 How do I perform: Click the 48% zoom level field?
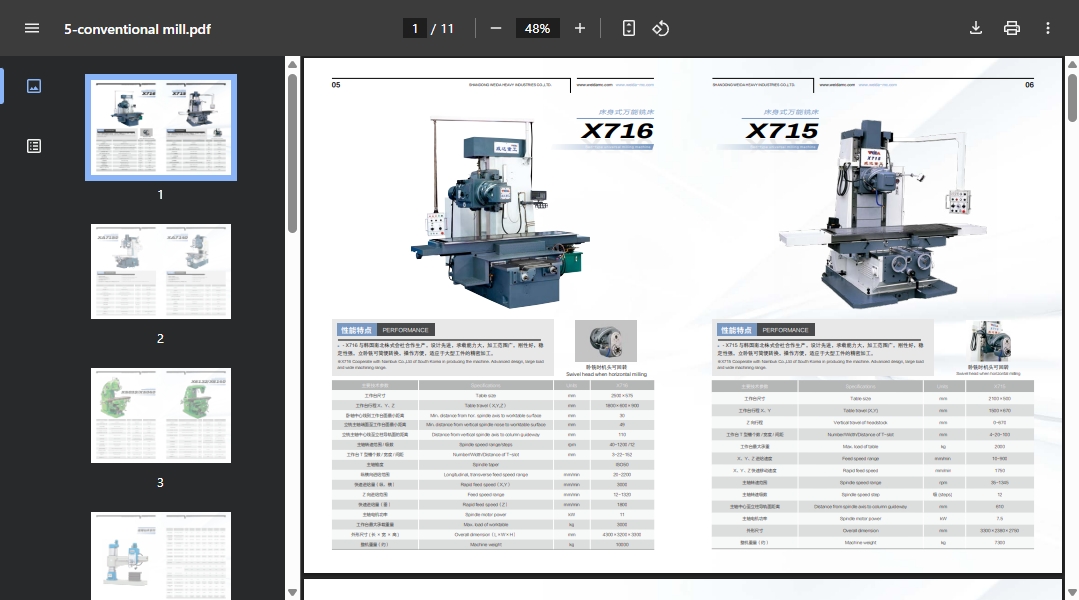(538, 28)
